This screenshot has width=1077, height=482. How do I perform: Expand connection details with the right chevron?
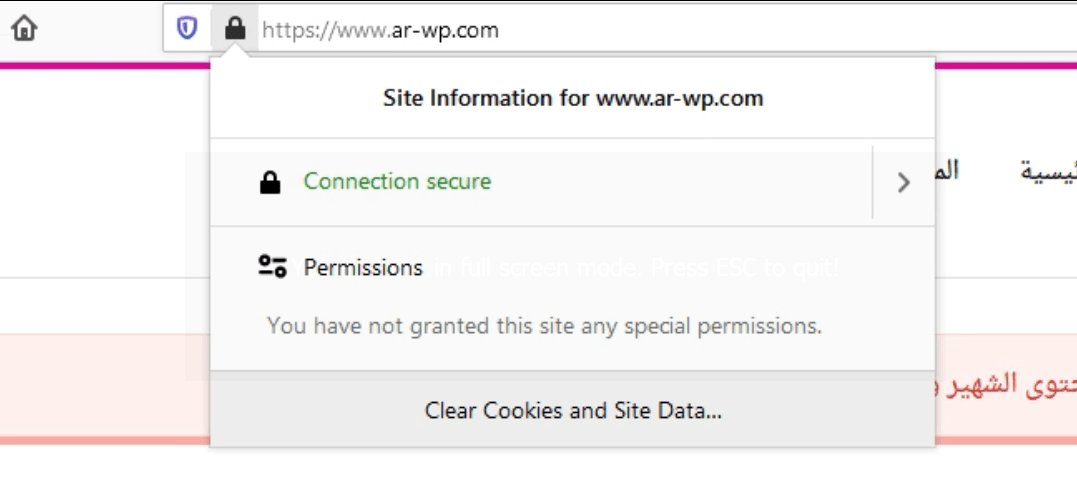pos(903,182)
